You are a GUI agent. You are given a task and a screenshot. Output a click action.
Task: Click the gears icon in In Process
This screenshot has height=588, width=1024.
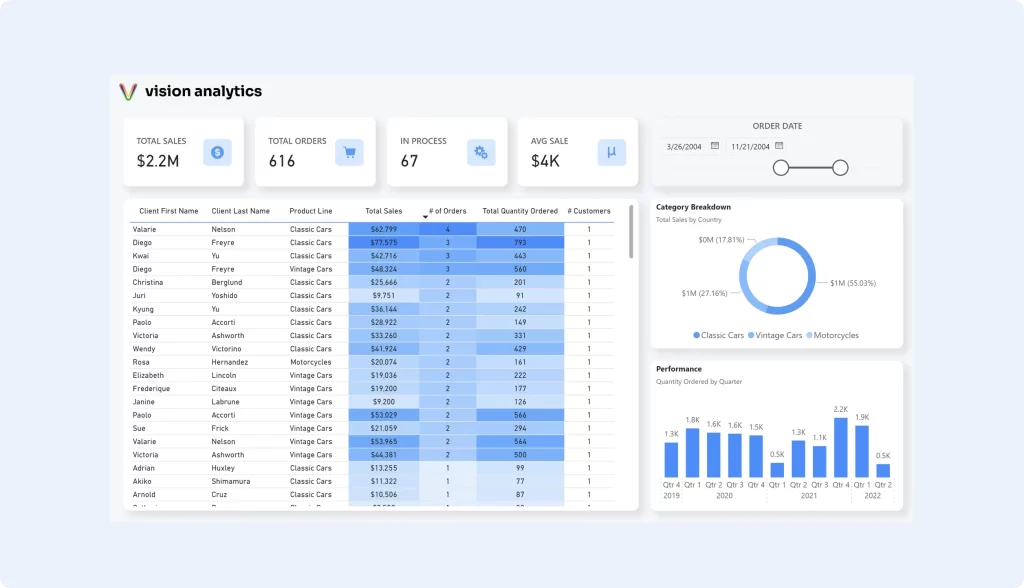[481, 152]
